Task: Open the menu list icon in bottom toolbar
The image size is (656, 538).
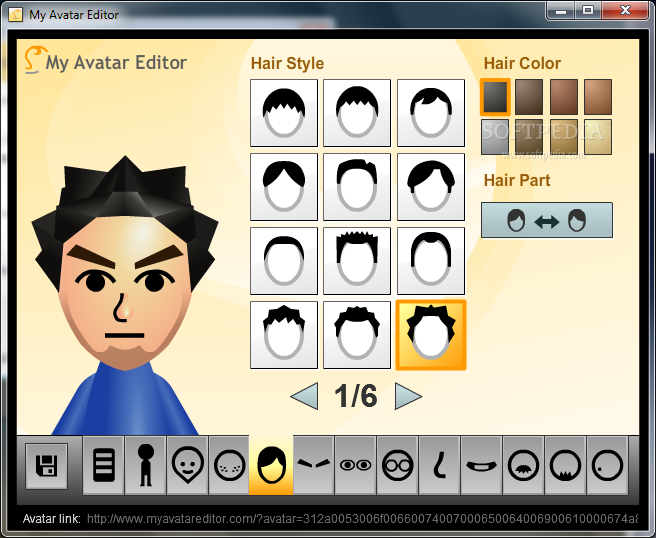Action: 103,465
